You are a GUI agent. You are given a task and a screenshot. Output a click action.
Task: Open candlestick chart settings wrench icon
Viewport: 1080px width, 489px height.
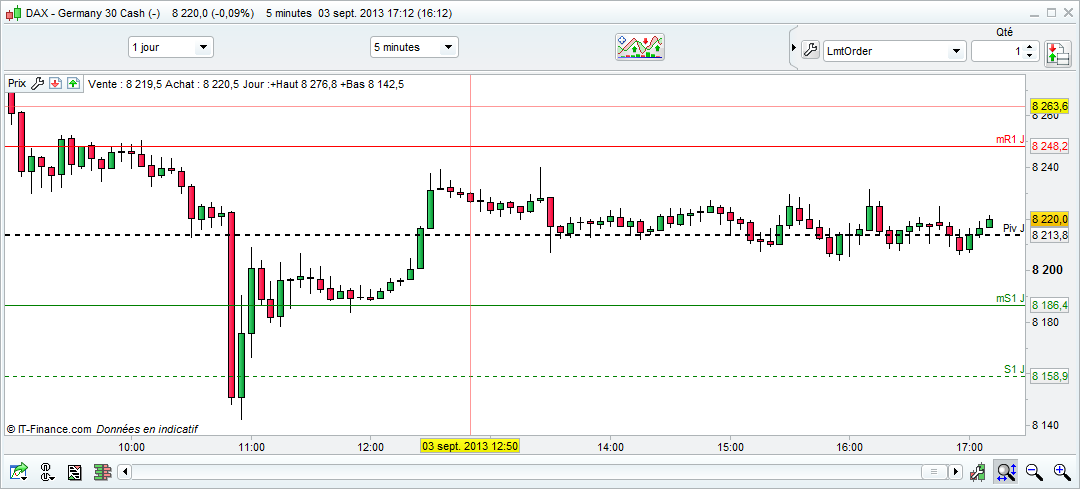[x=977, y=472]
